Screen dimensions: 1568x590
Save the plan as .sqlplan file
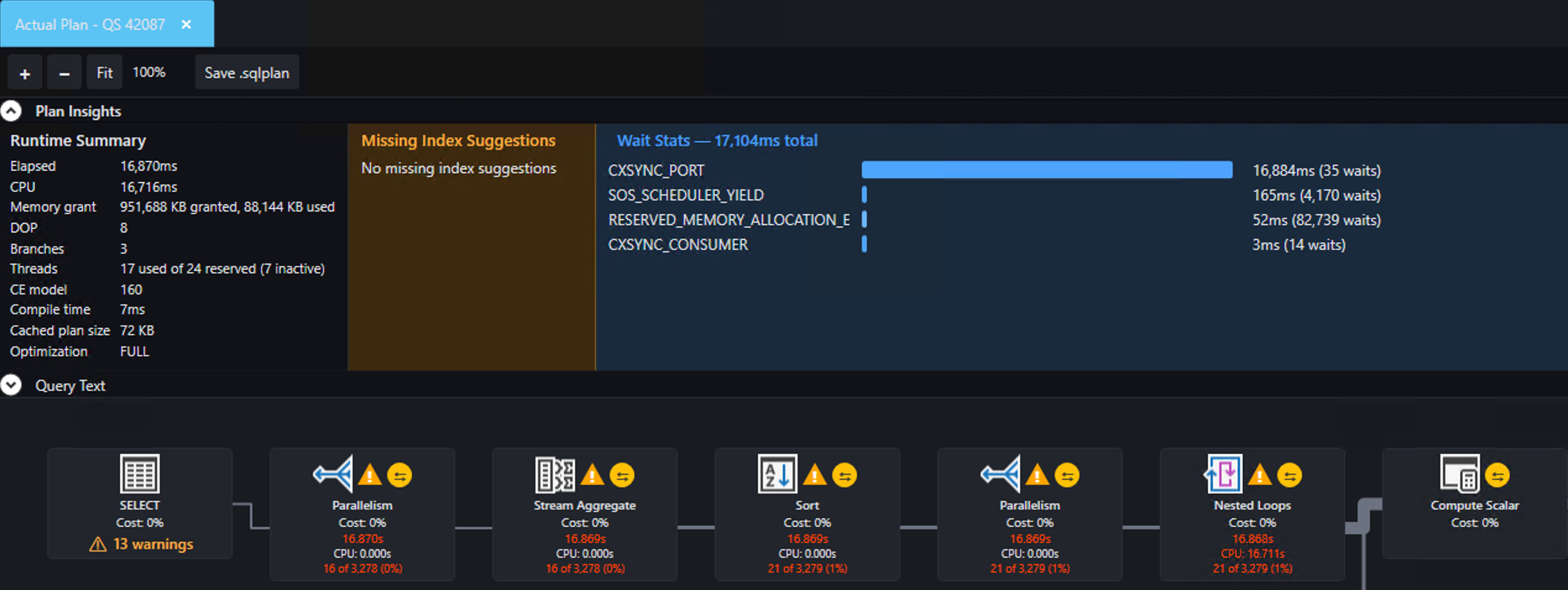246,72
